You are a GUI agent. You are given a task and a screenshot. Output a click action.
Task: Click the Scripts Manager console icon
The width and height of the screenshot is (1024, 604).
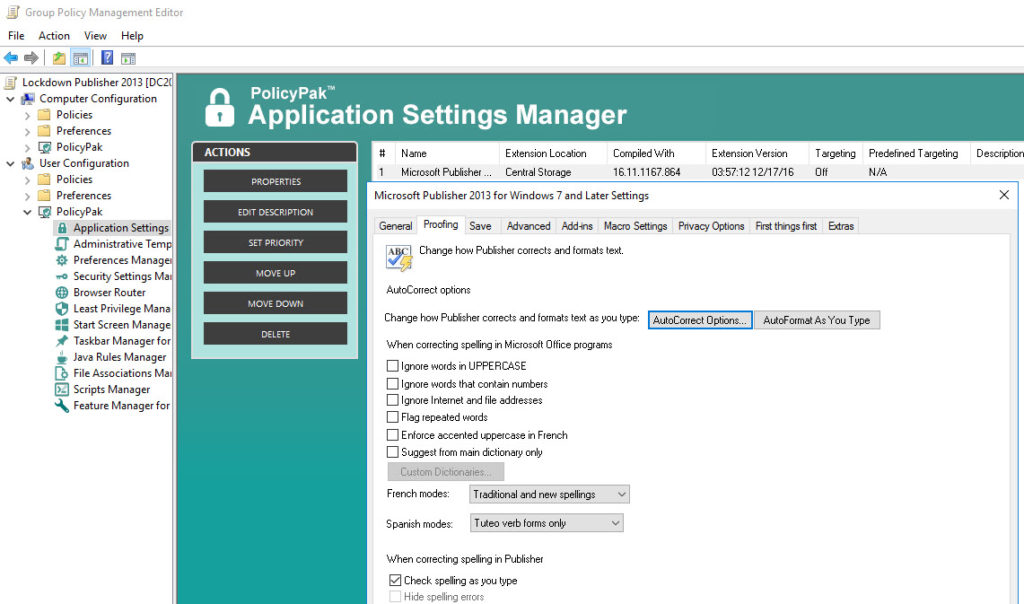[61, 389]
